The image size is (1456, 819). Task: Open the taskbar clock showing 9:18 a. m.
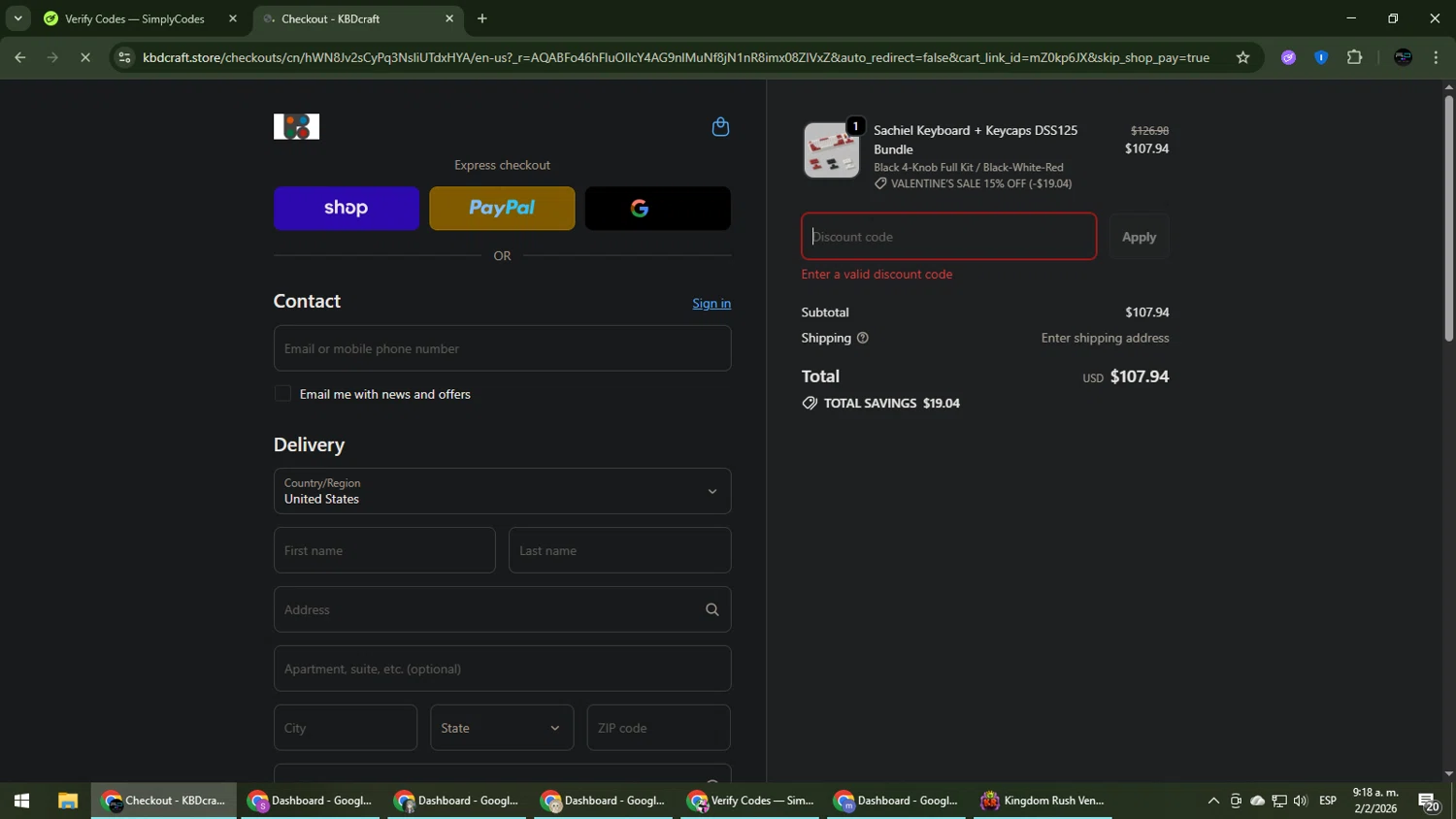tap(1375, 801)
